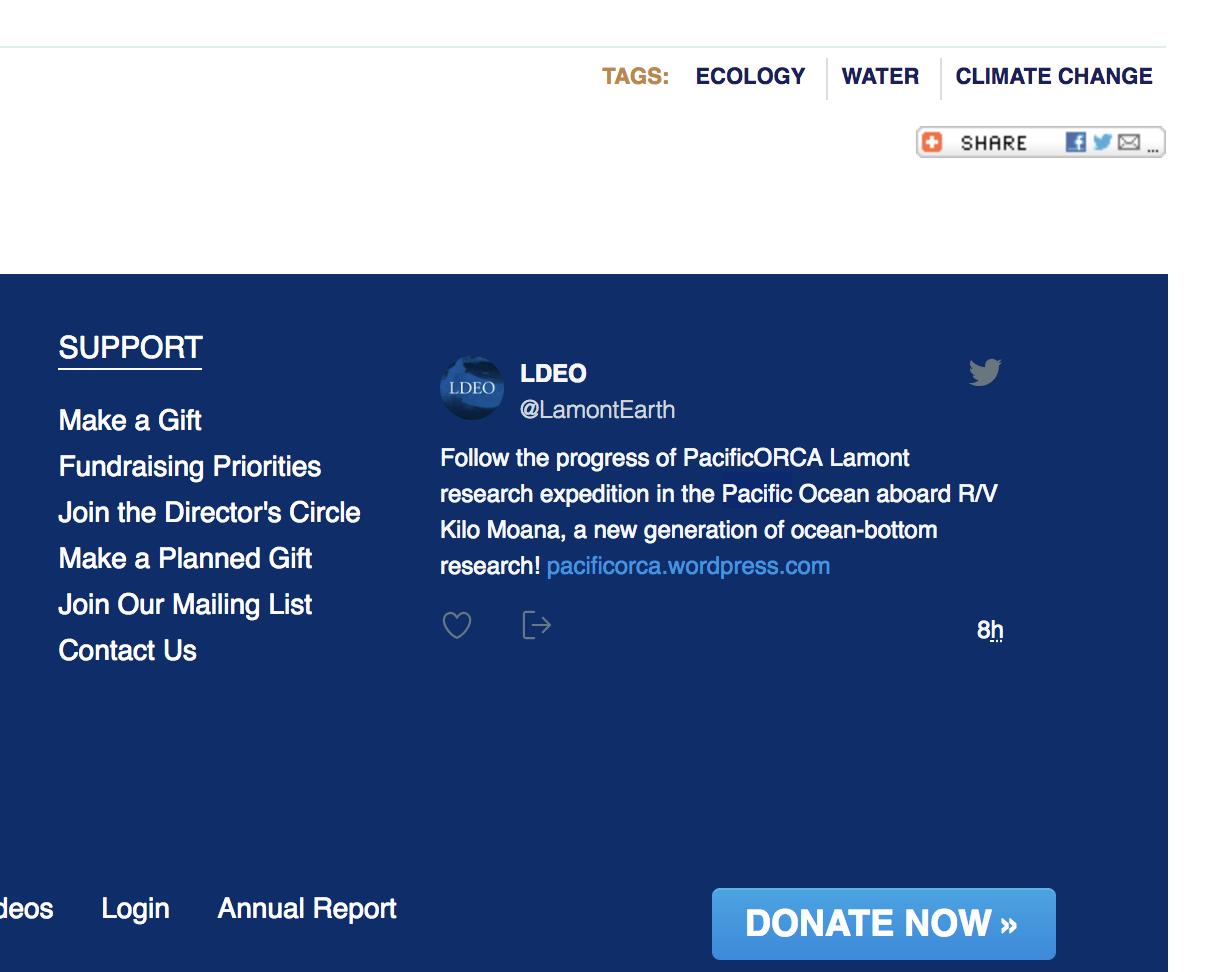1218x972 pixels.
Task: Open the LDEO profile avatar
Action: click(471, 388)
